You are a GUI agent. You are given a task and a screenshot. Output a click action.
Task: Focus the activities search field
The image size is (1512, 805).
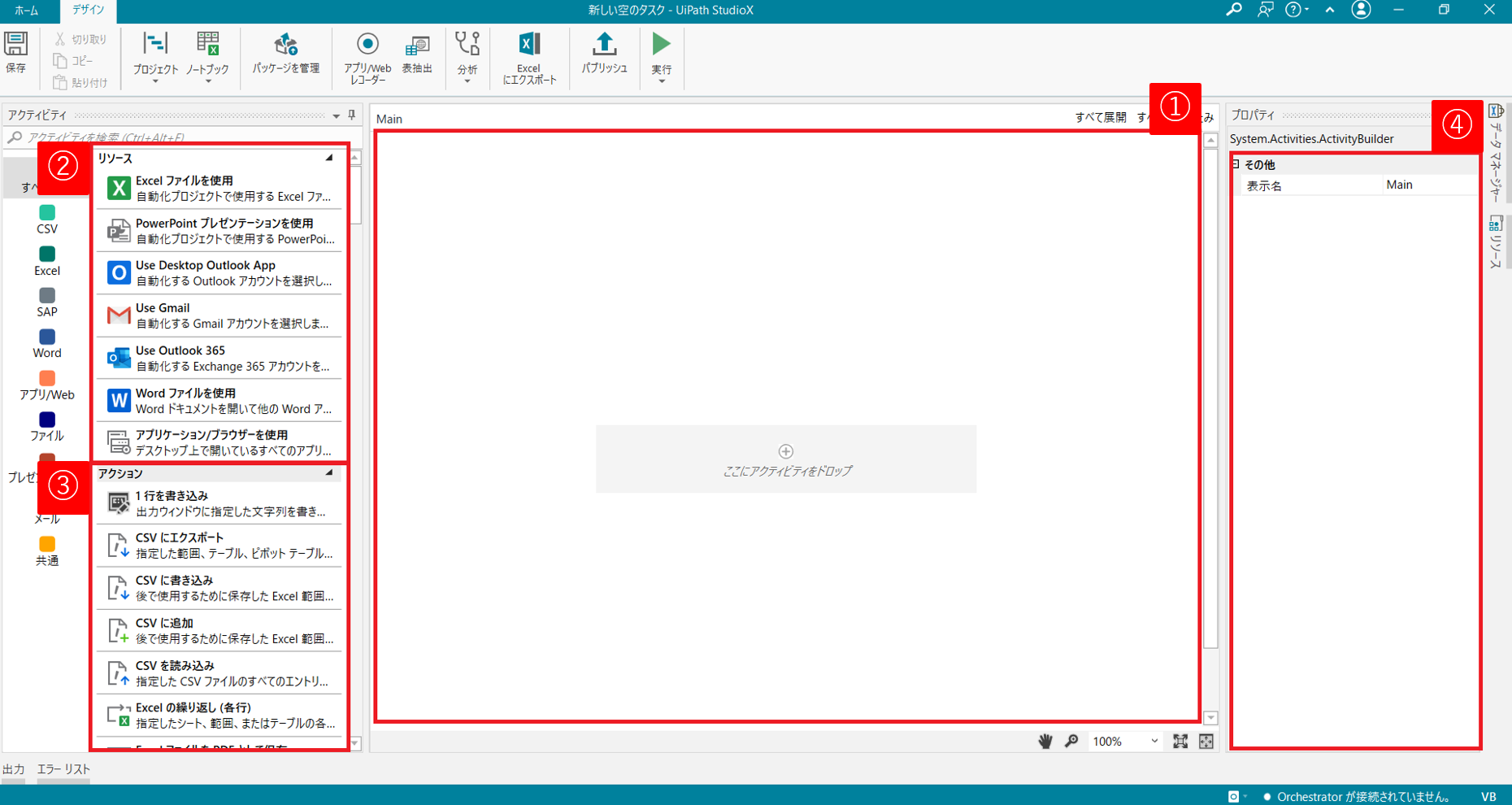(183, 137)
